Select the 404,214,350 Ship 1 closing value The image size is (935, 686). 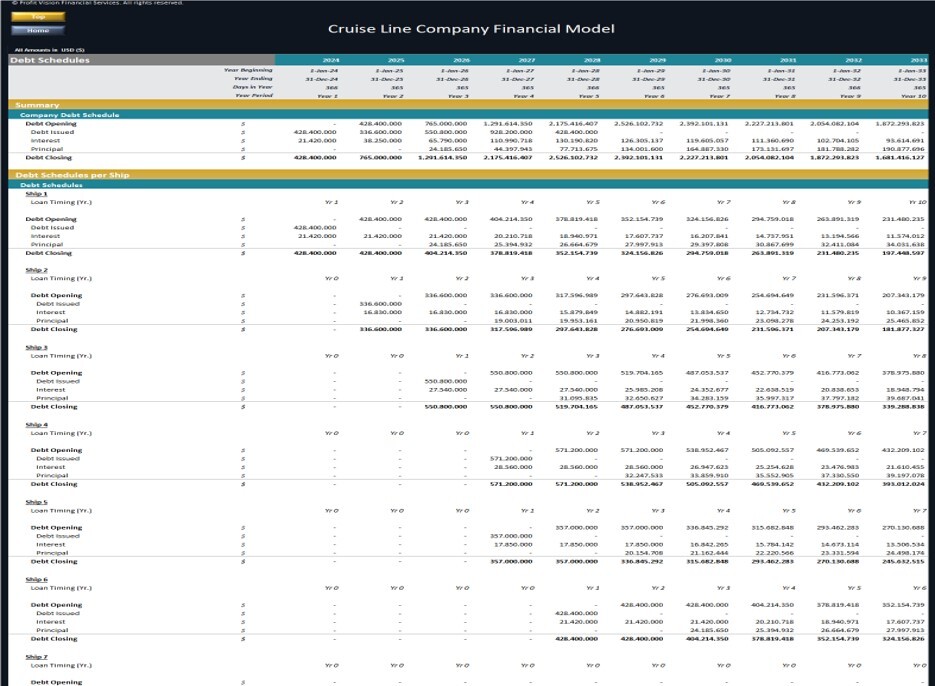point(445,253)
